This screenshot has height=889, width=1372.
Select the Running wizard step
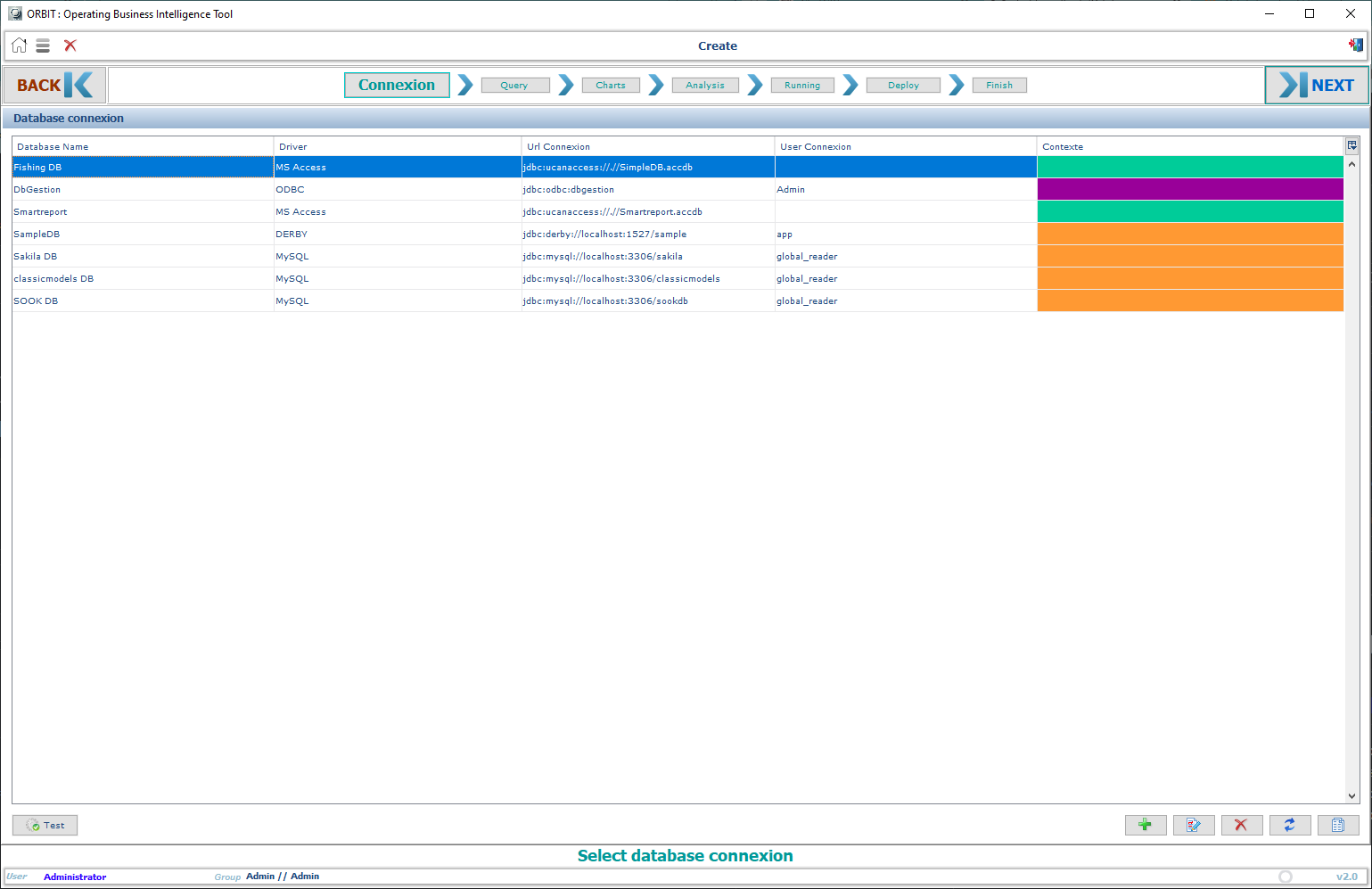(x=802, y=86)
